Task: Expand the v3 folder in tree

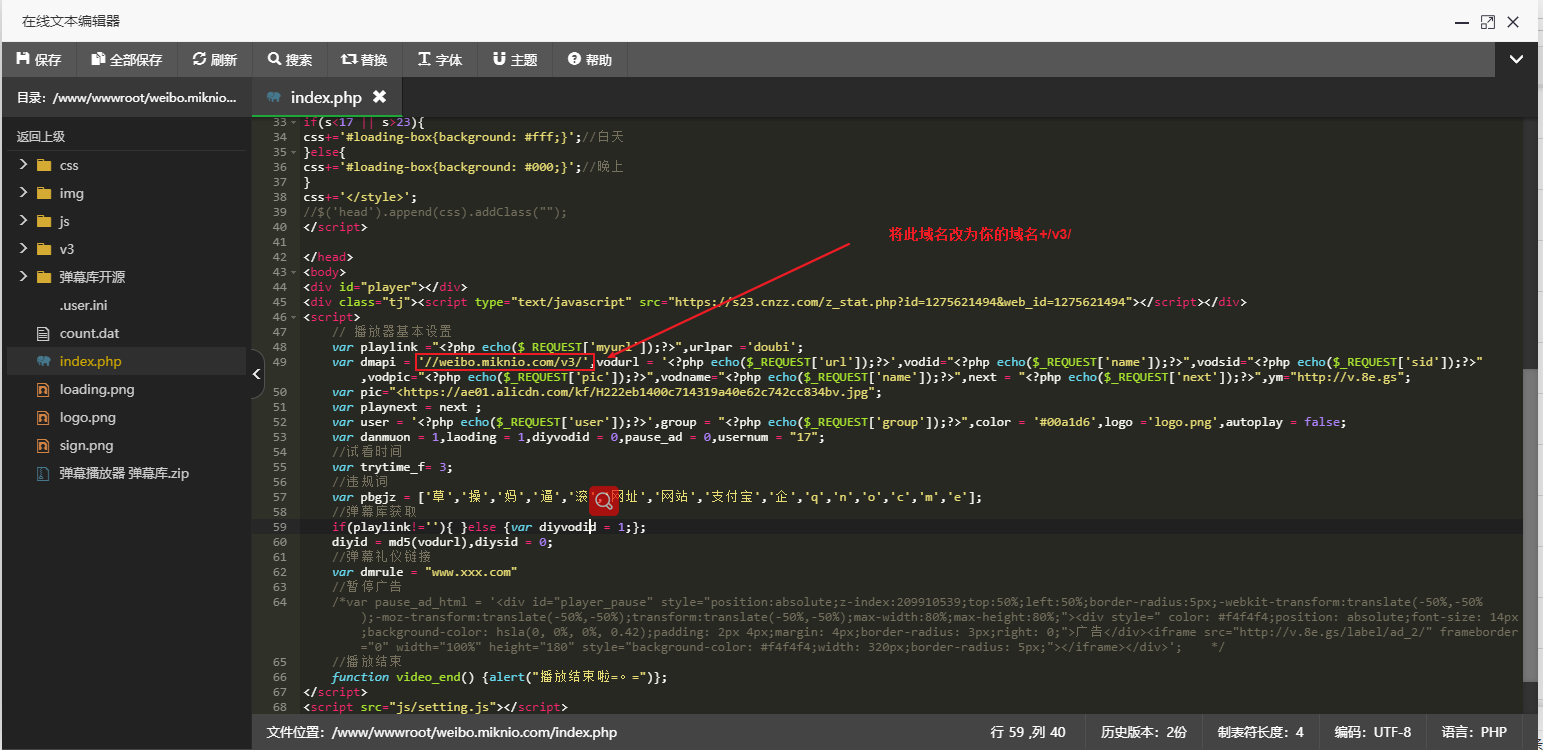Action: 23,249
